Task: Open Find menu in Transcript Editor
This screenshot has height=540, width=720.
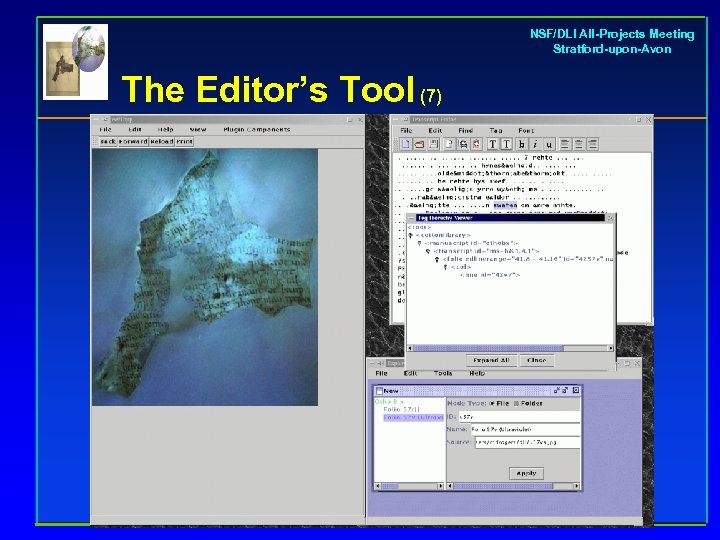Action: point(465,130)
